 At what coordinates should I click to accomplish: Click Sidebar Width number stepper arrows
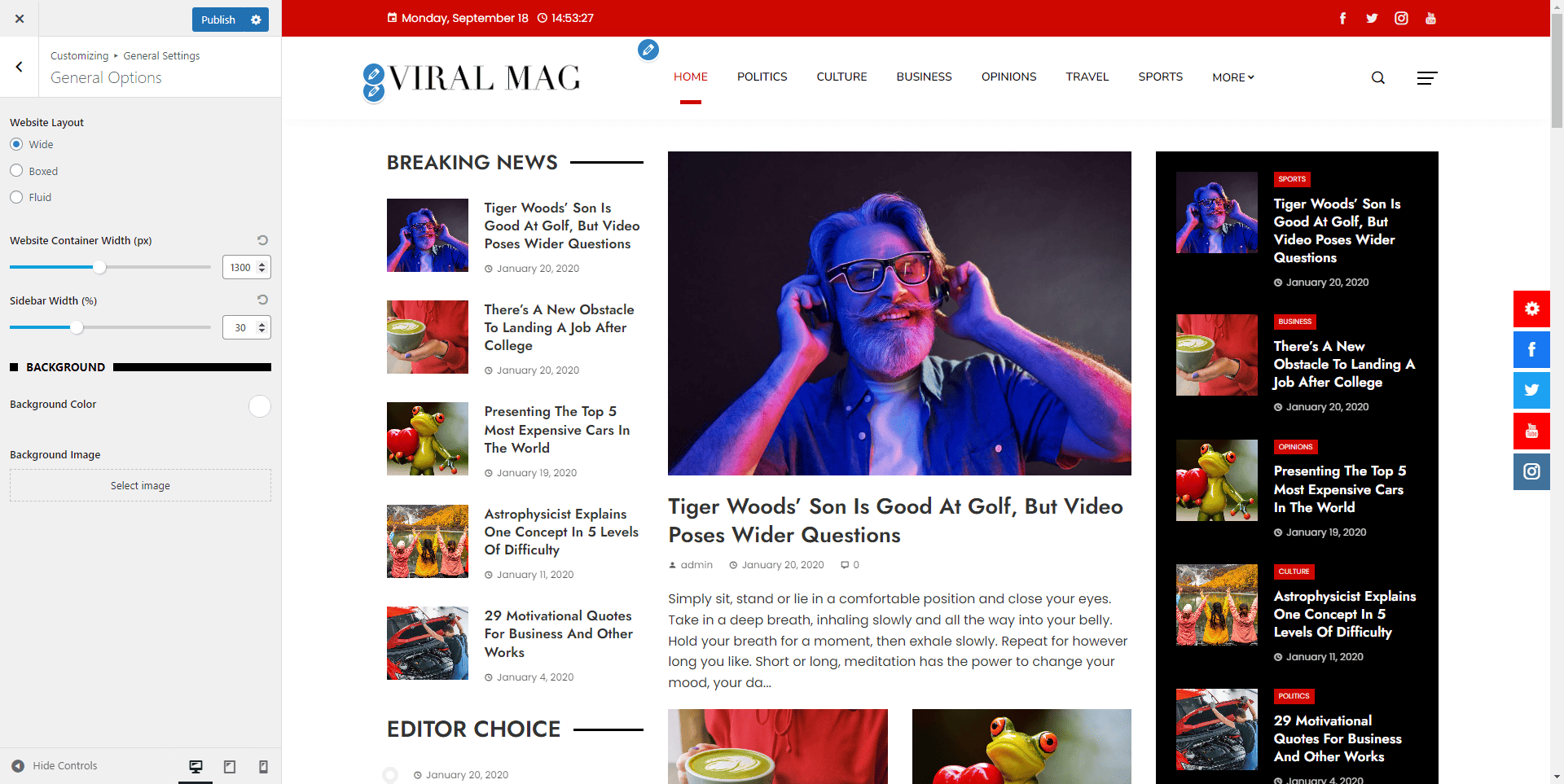[x=261, y=327]
